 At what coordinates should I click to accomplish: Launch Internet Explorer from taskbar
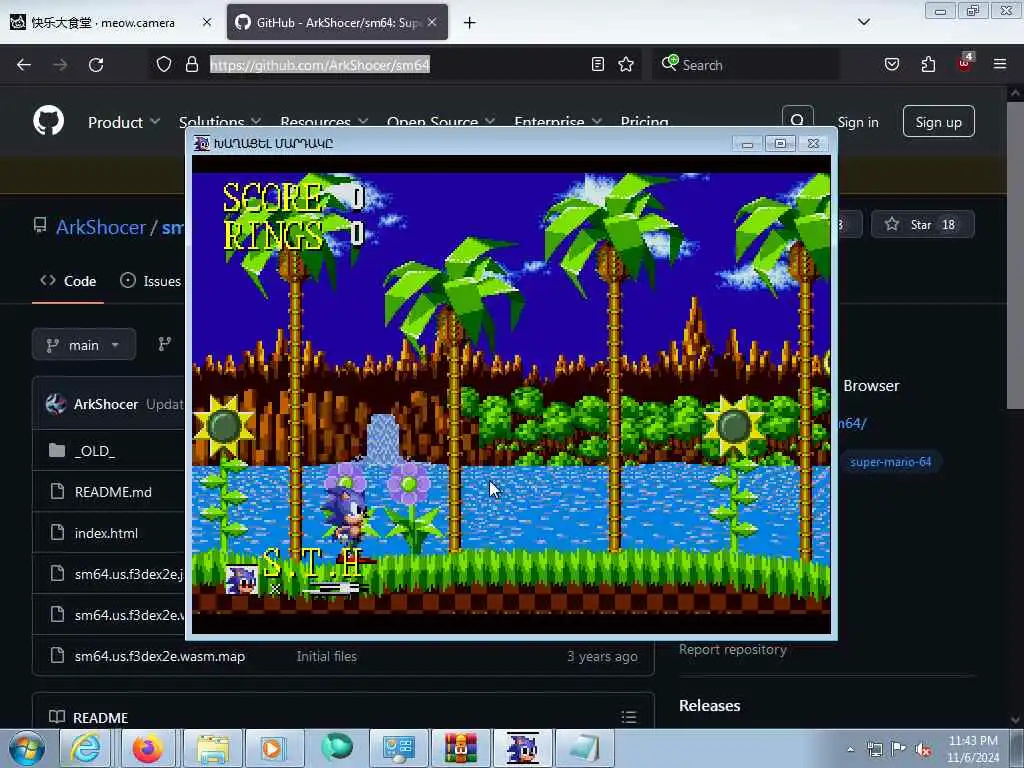click(x=86, y=748)
